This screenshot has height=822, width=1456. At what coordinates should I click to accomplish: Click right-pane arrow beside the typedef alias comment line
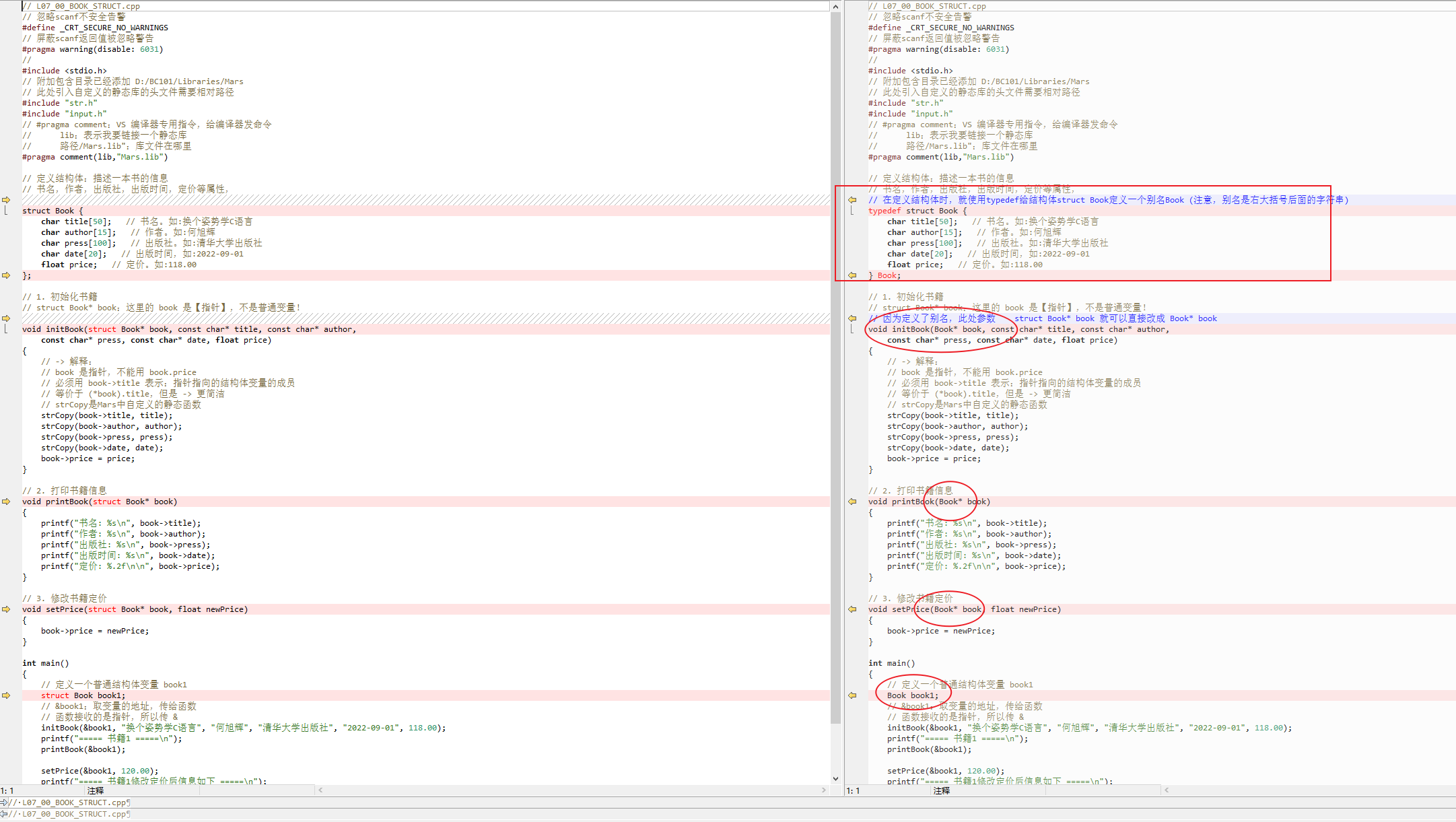(852, 200)
